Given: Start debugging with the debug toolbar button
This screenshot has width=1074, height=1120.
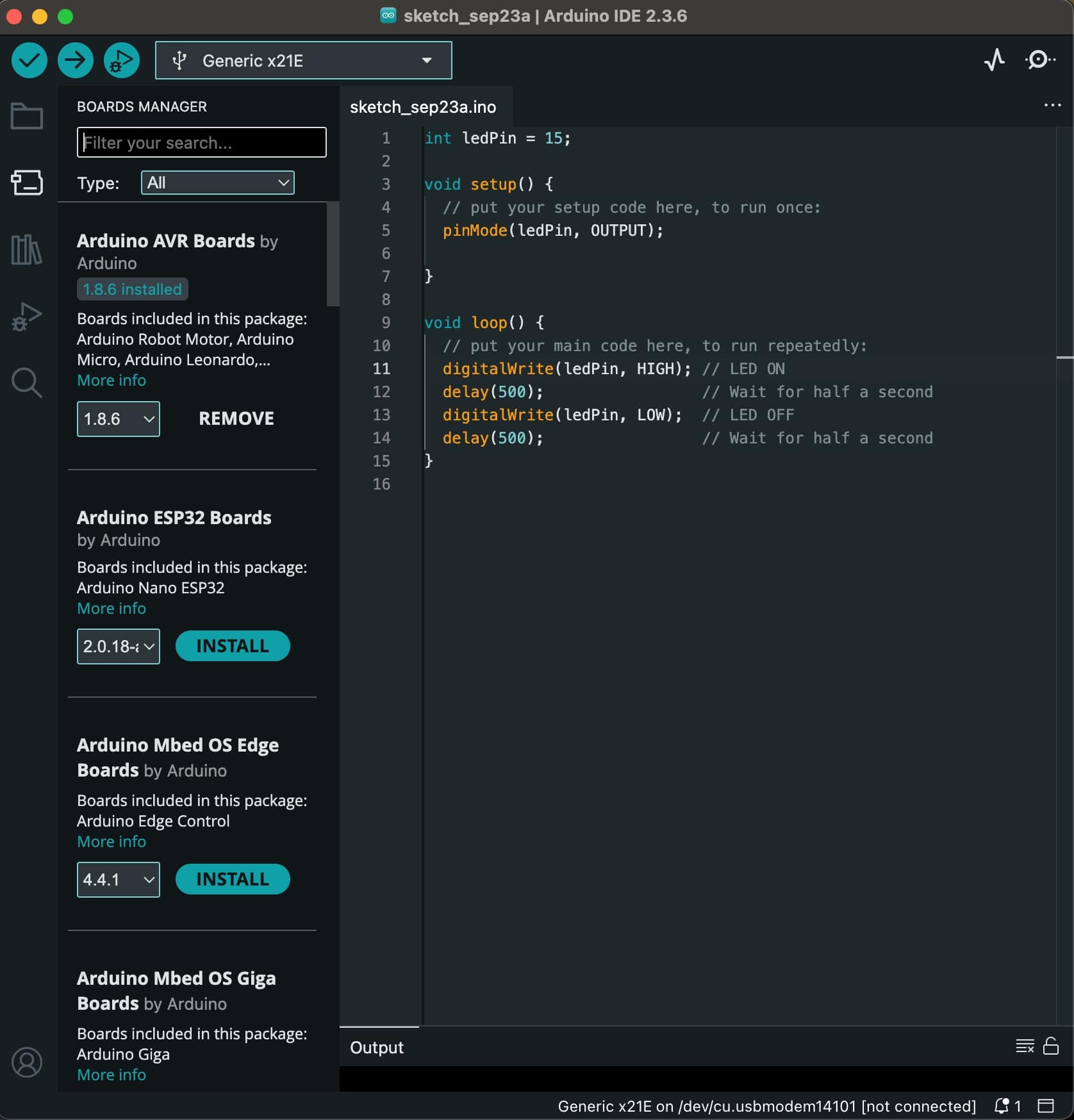Looking at the screenshot, I should coord(122,61).
